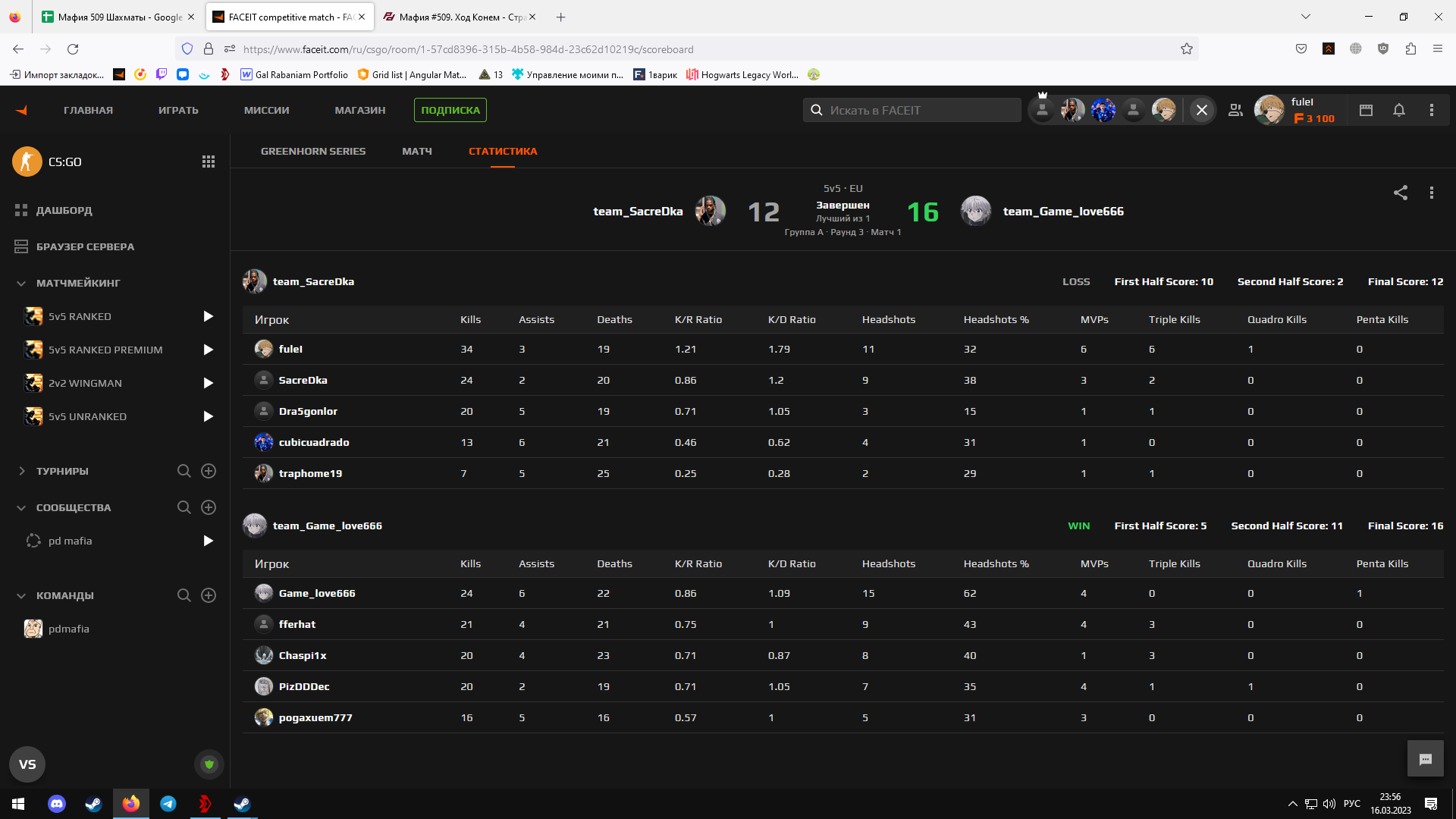Viewport: 1456px width, 819px height.
Task: Open the match three-dot options menu
Action: pyautogui.click(x=1431, y=193)
